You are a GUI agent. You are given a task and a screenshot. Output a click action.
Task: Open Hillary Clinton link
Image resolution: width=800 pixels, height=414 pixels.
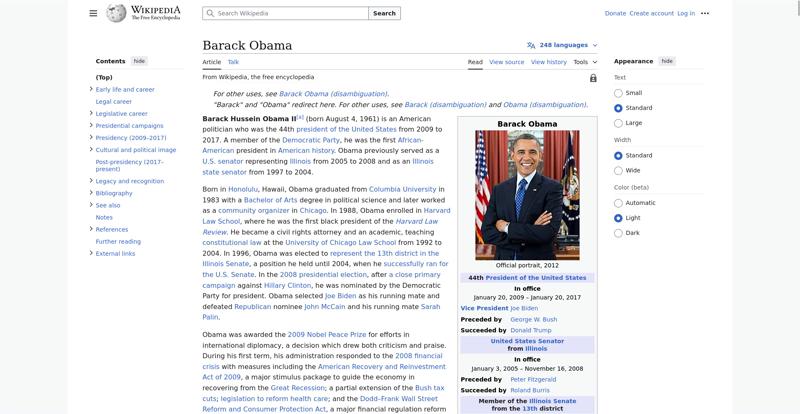point(287,286)
